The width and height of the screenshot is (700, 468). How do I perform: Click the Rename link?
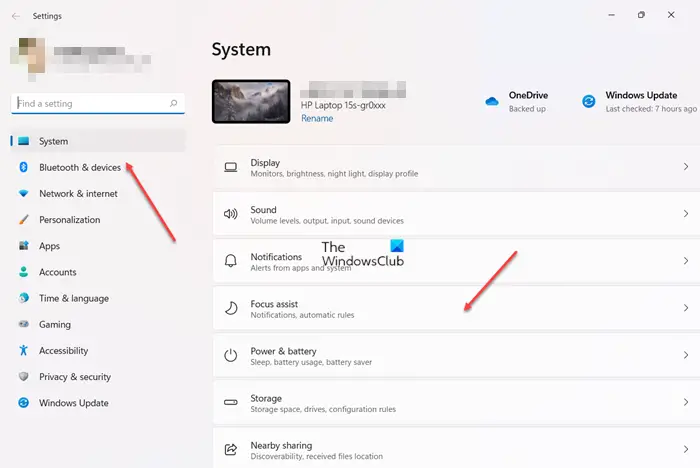[x=317, y=118]
